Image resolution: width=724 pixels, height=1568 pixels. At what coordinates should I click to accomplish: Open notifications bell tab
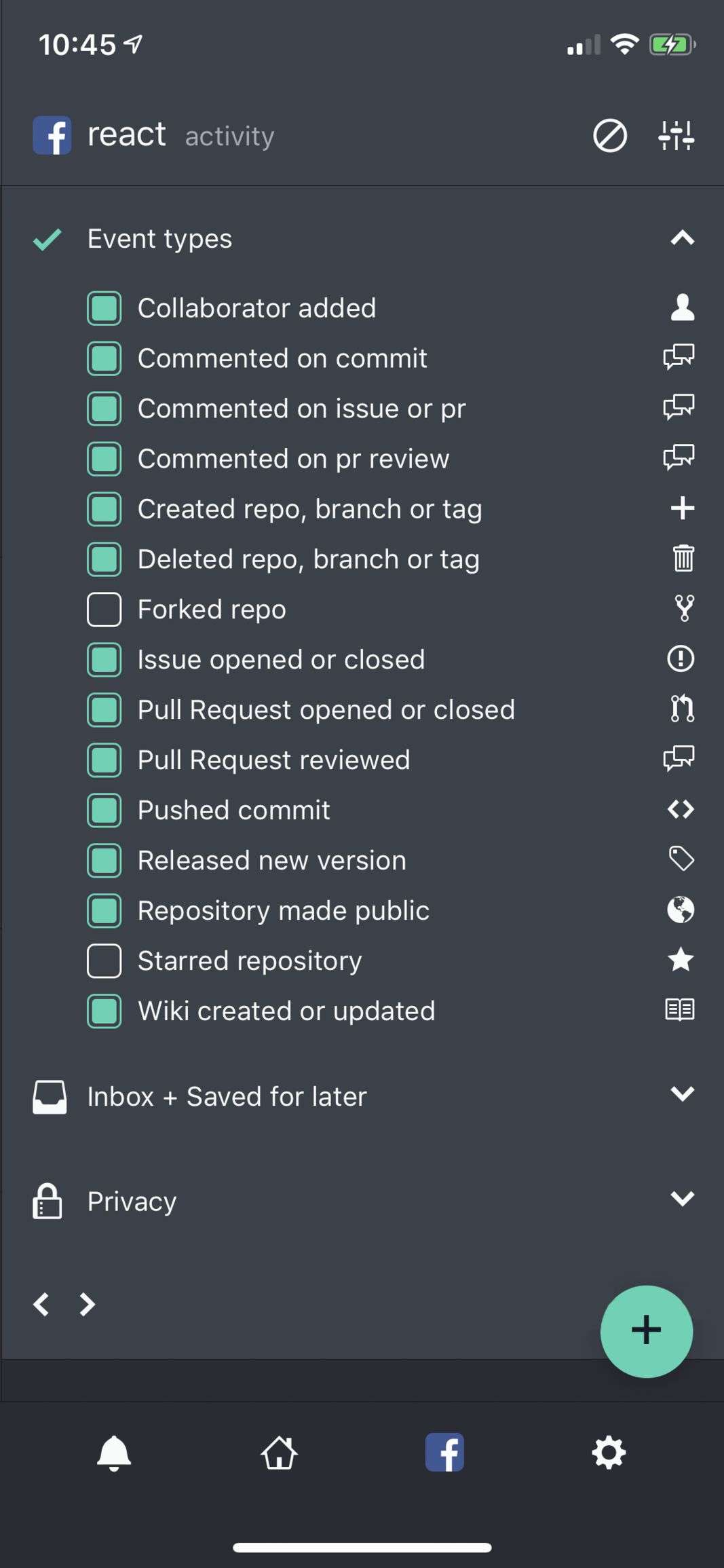click(x=114, y=1453)
